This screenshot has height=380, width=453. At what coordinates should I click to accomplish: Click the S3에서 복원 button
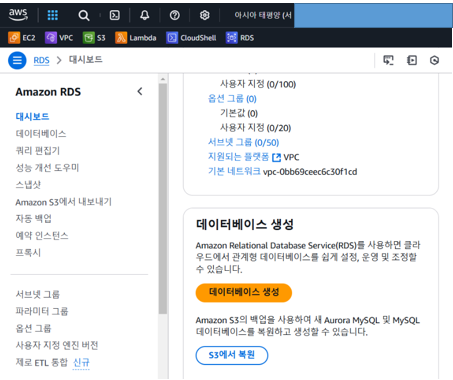[232, 355]
